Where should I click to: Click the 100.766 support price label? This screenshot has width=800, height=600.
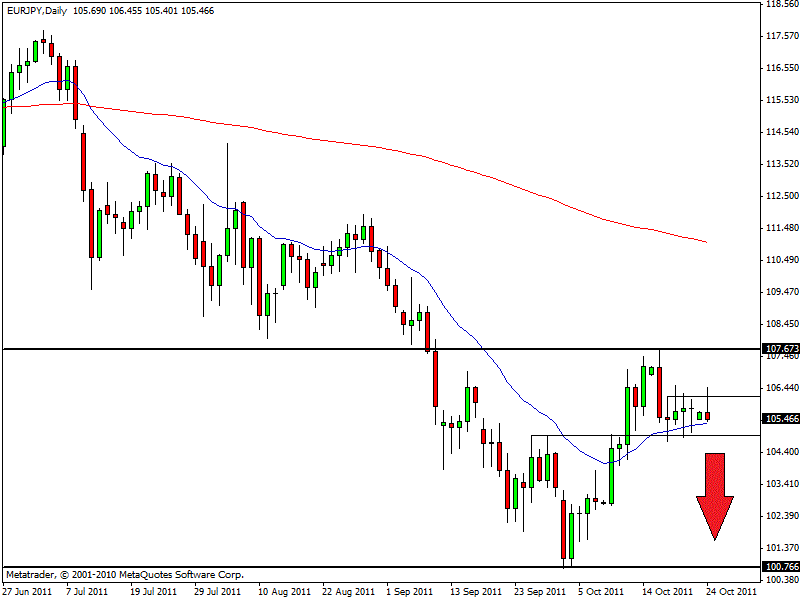(781, 567)
